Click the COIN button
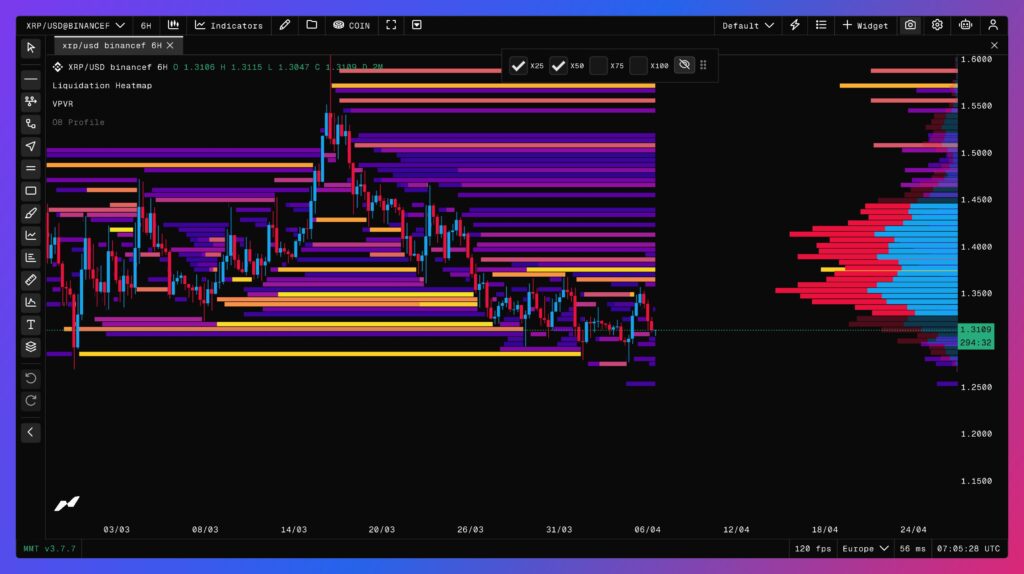The height and width of the screenshot is (574, 1024). tap(351, 25)
